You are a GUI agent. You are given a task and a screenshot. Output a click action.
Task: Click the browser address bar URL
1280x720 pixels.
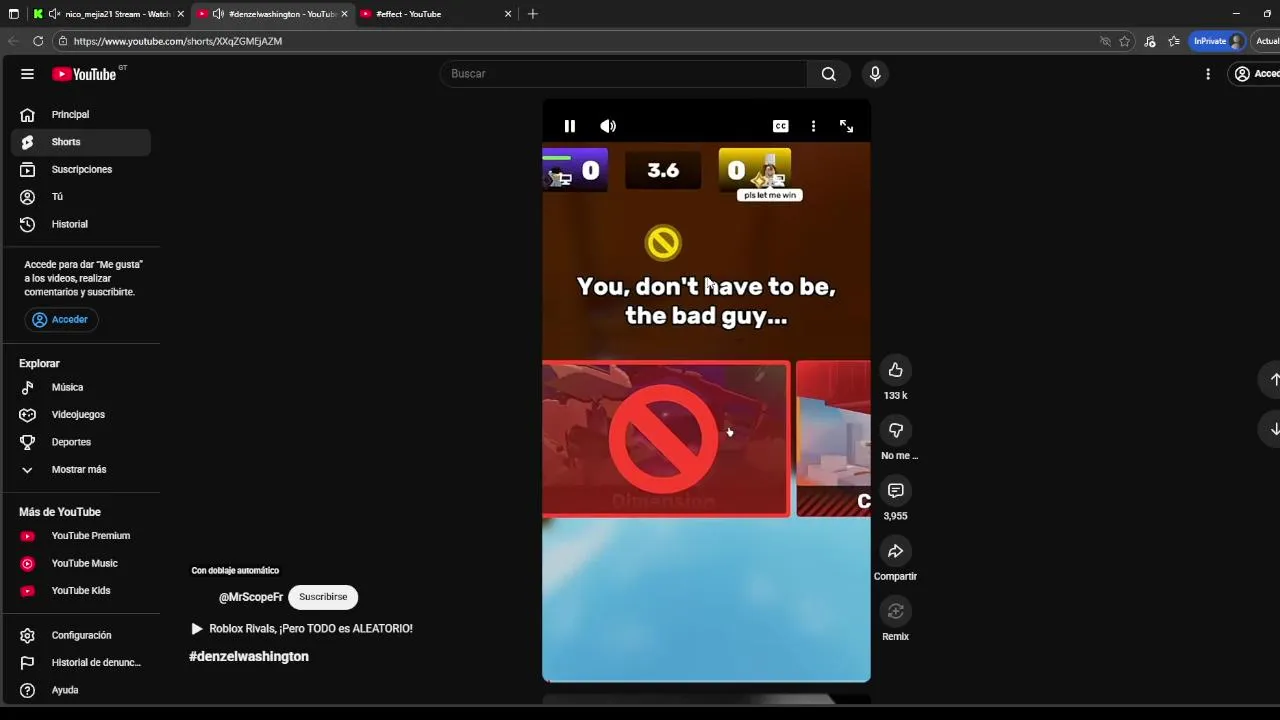click(177, 41)
